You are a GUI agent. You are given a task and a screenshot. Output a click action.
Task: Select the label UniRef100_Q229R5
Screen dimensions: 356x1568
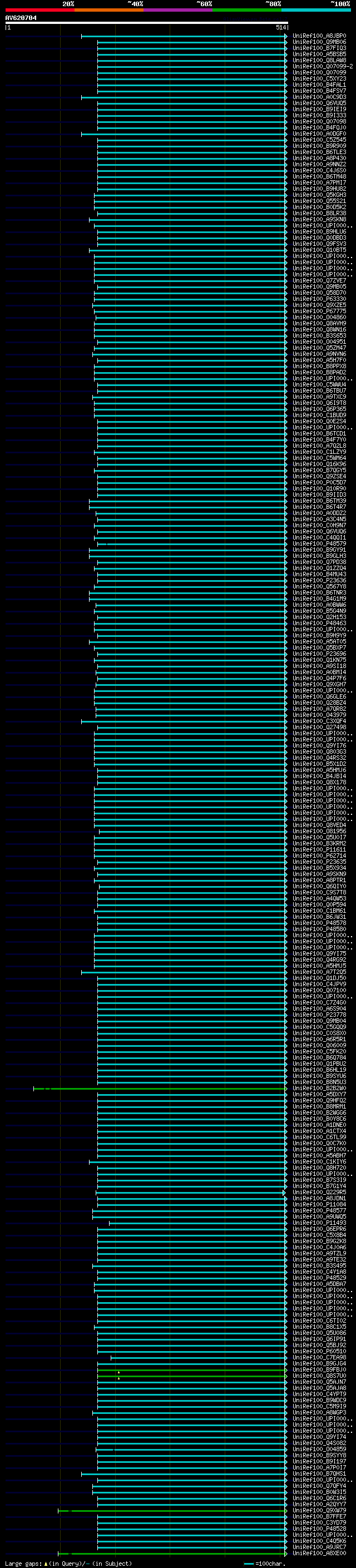click(x=319, y=1193)
